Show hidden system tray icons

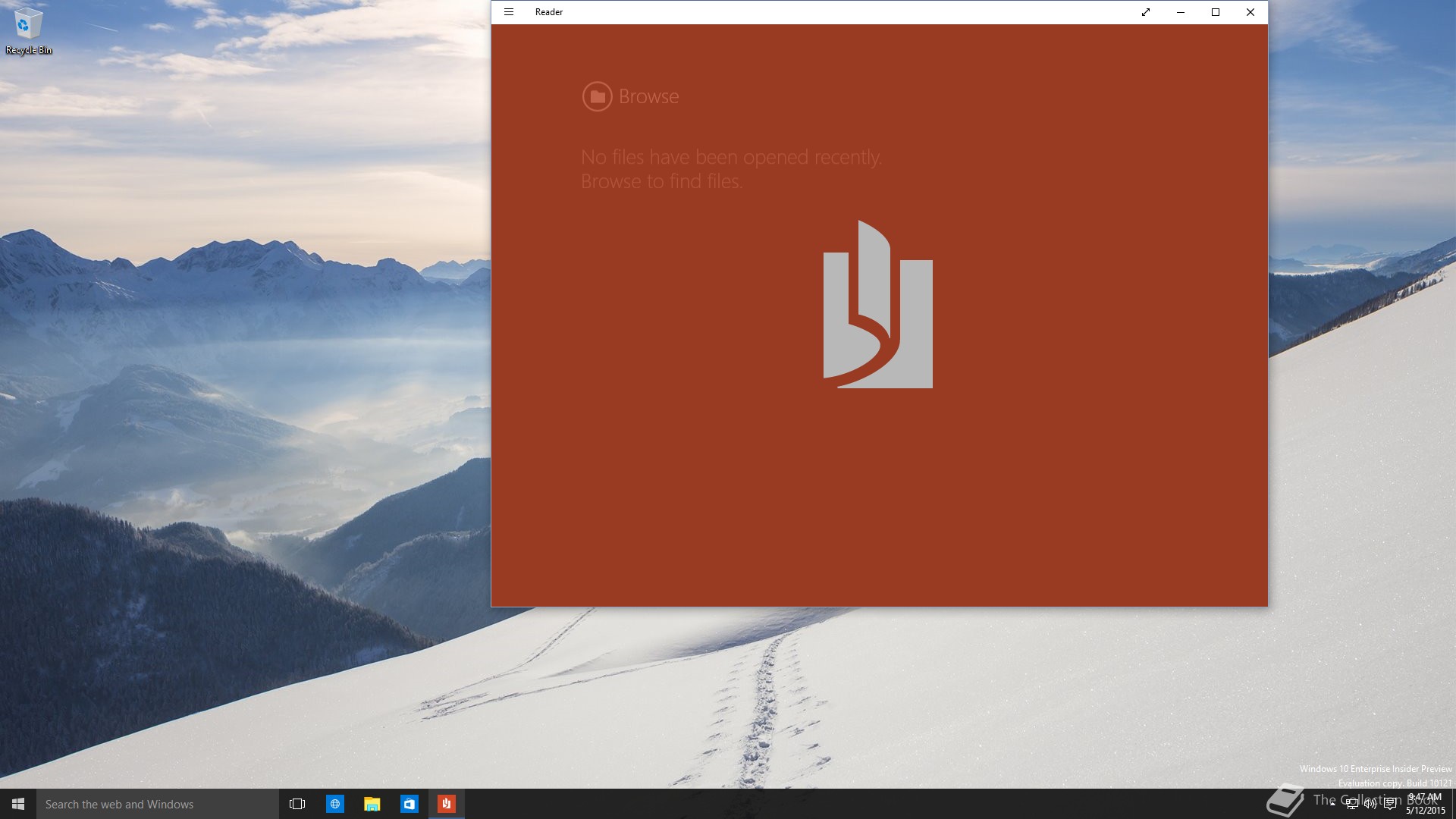1332,804
